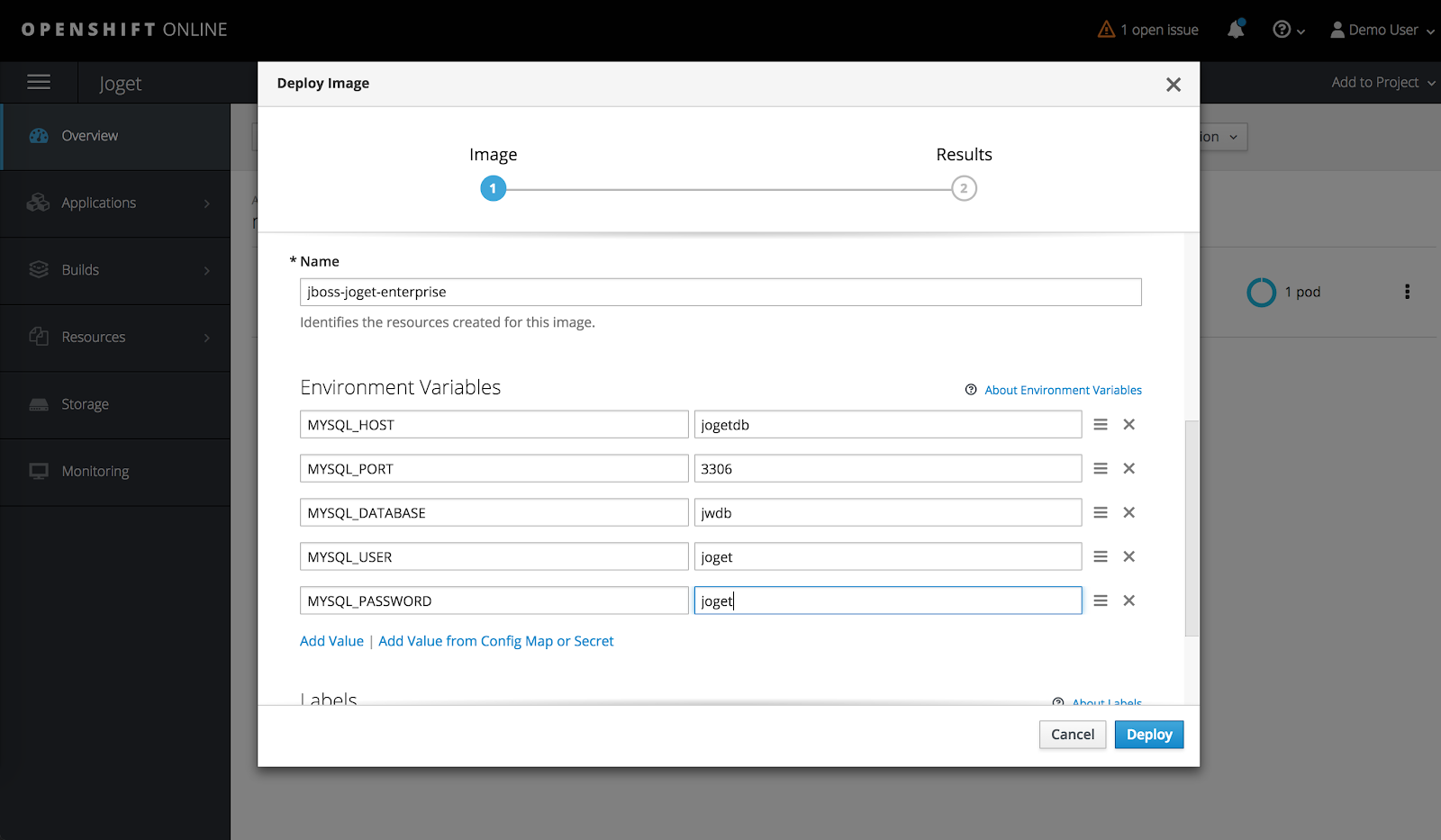Reorder handle for MYSQL_PASSWORD row

pyautogui.click(x=1101, y=601)
